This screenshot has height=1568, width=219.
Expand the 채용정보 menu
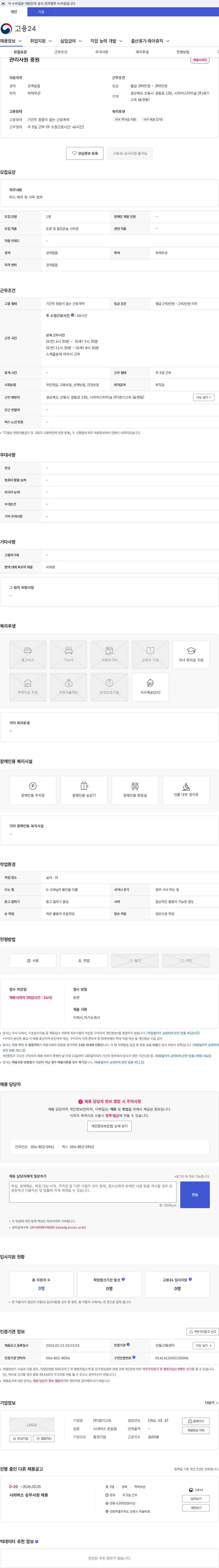click(11, 41)
